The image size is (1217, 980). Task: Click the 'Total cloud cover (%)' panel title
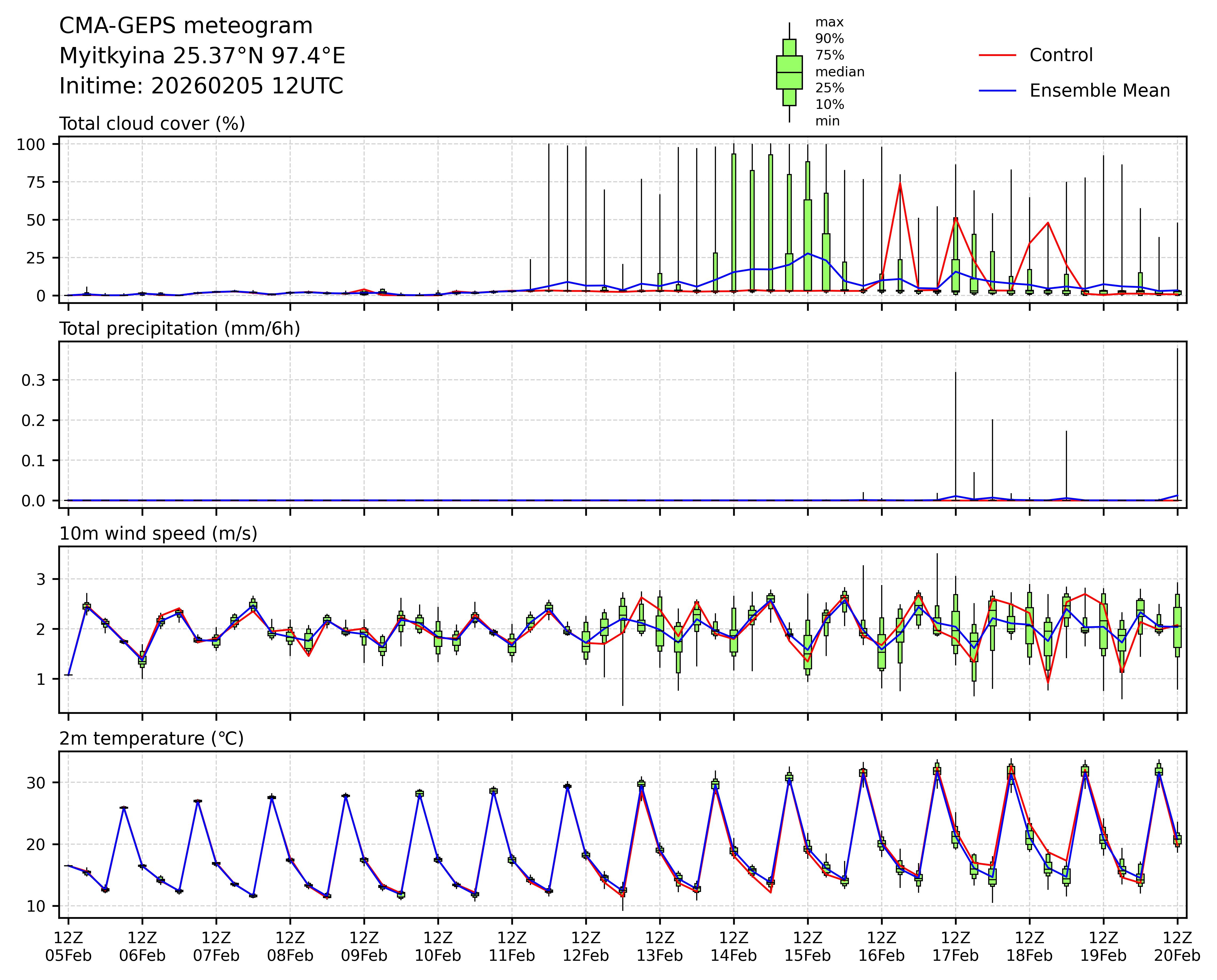(x=152, y=124)
